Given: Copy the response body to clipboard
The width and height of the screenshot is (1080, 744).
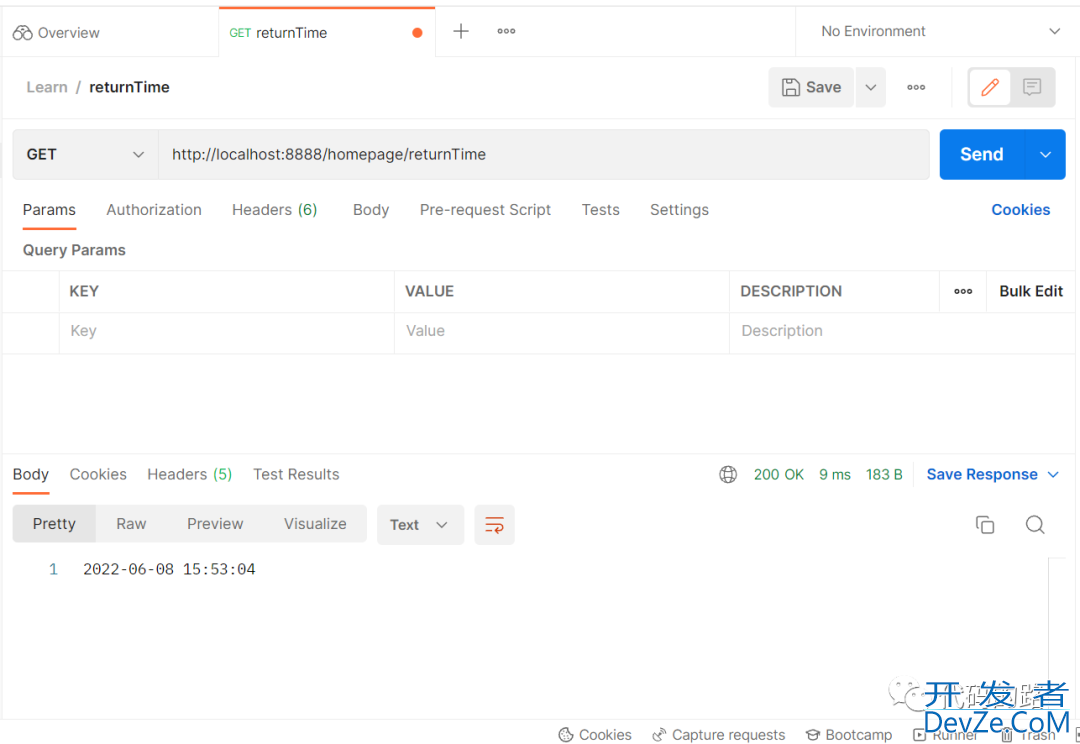Looking at the screenshot, I should coord(985,525).
